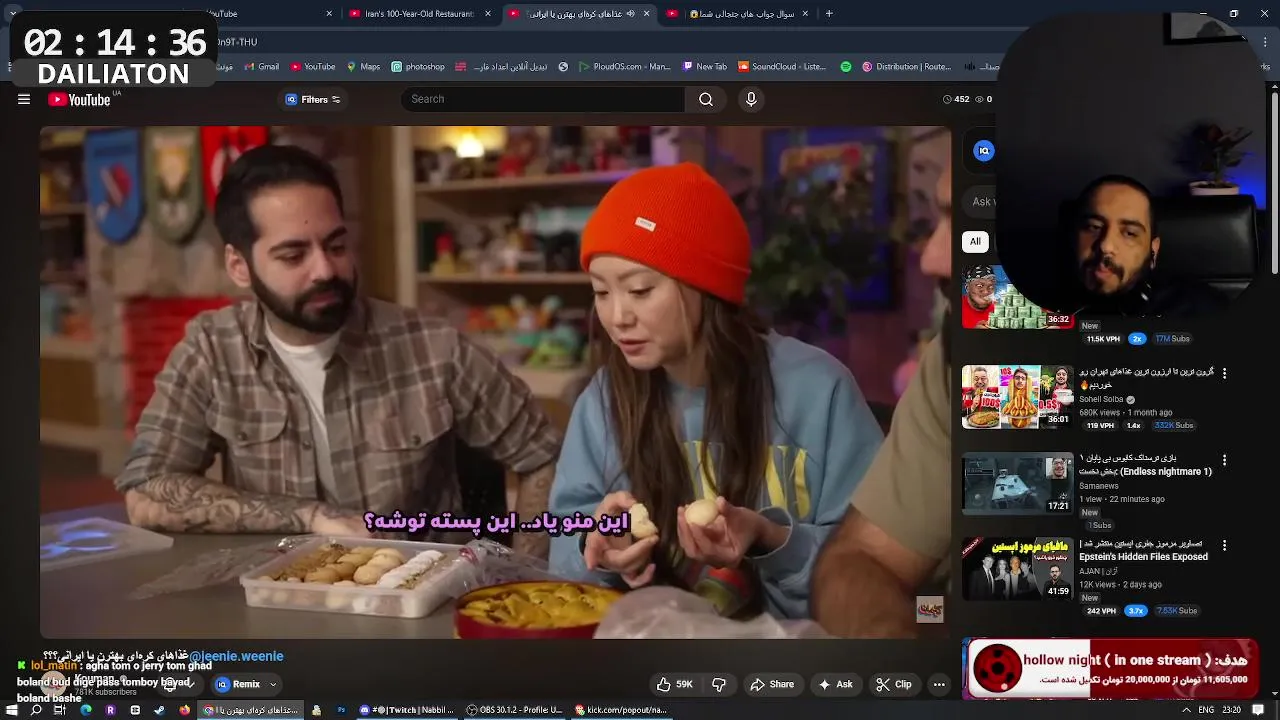
Task: Focus the YouTube Search field
Action: 545,99
